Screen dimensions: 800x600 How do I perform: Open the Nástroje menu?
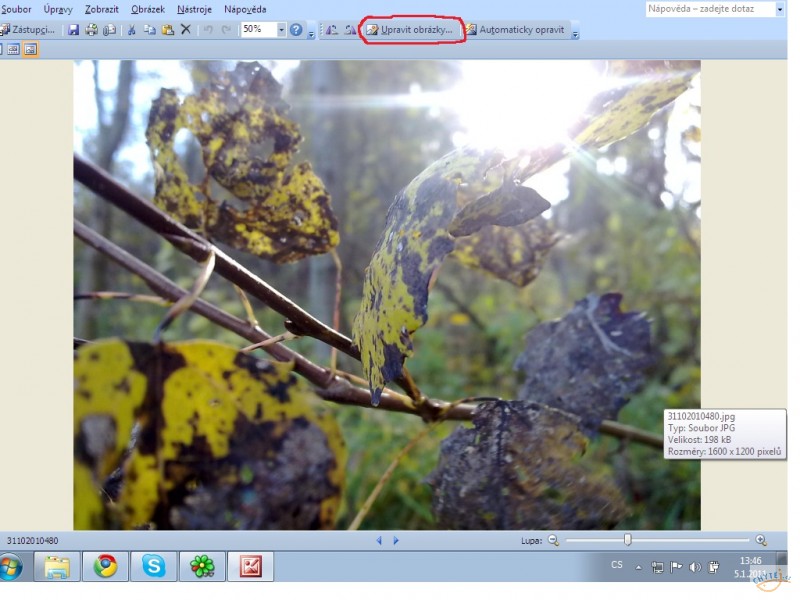pyautogui.click(x=194, y=9)
